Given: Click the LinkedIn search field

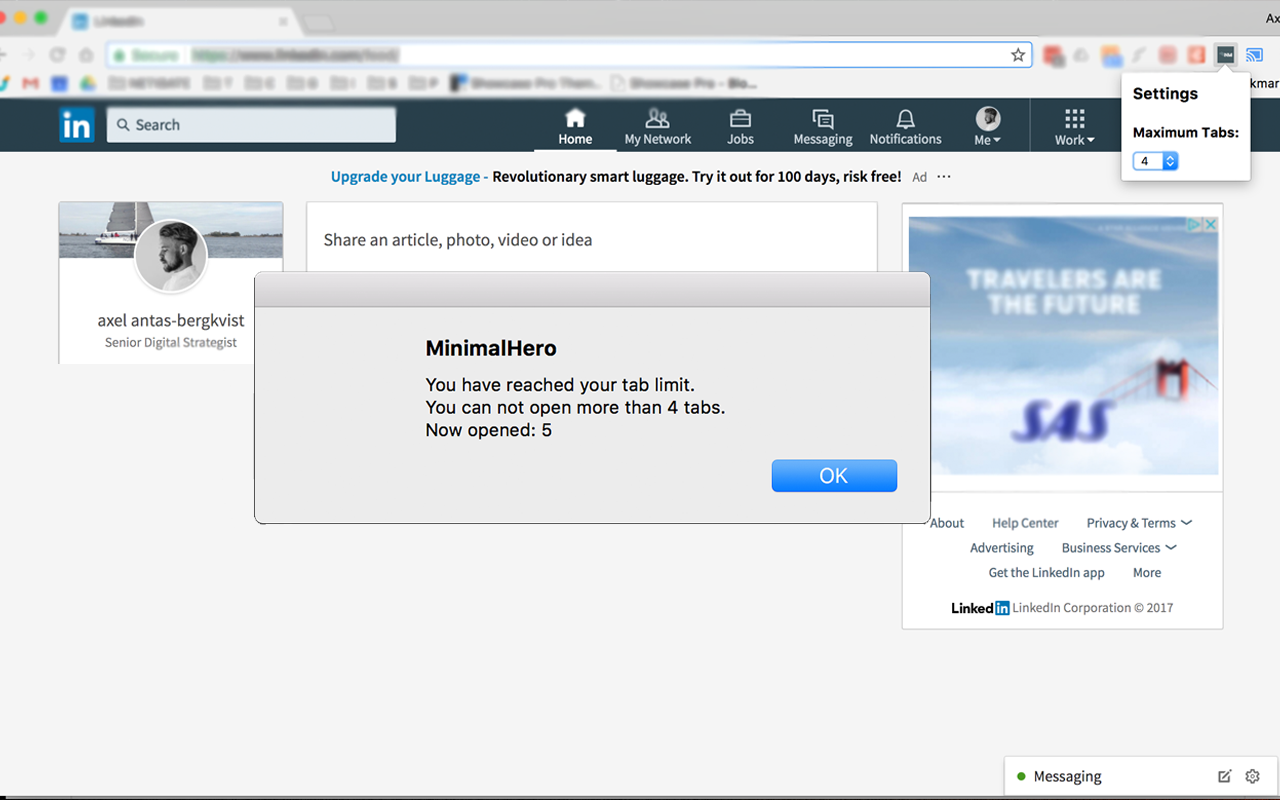Looking at the screenshot, I should 251,125.
